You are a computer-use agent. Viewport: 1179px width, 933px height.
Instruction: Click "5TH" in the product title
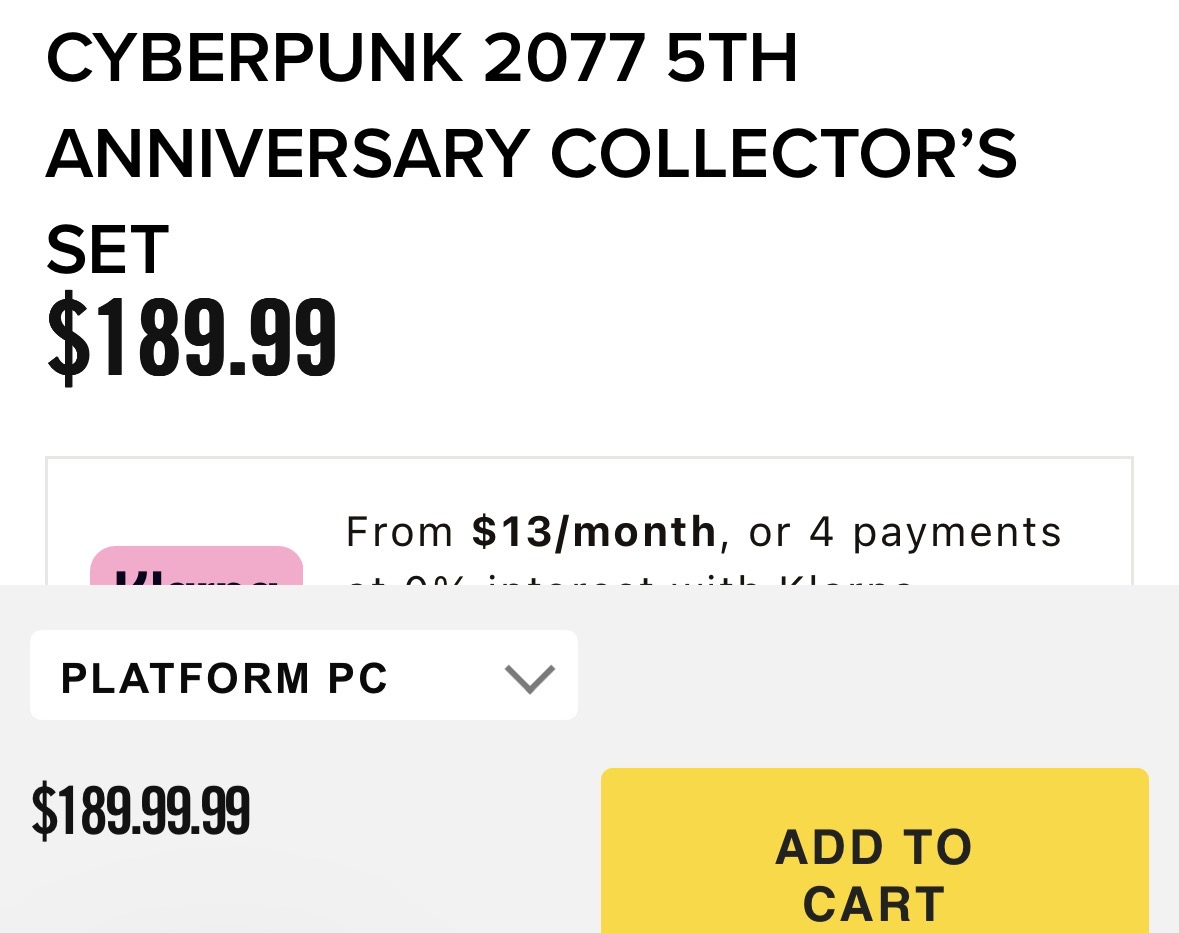(732, 60)
